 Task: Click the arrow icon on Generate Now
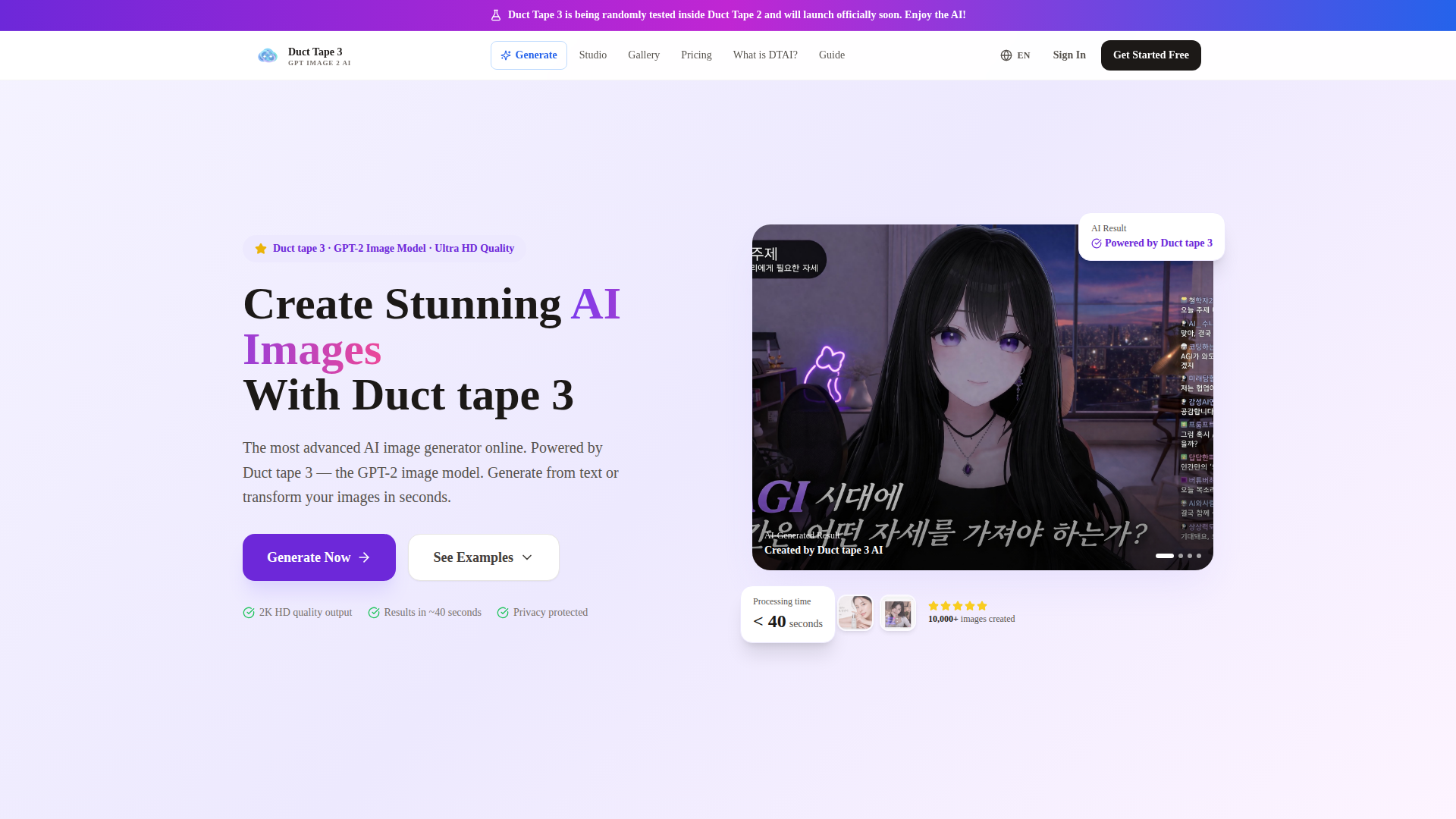(365, 557)
